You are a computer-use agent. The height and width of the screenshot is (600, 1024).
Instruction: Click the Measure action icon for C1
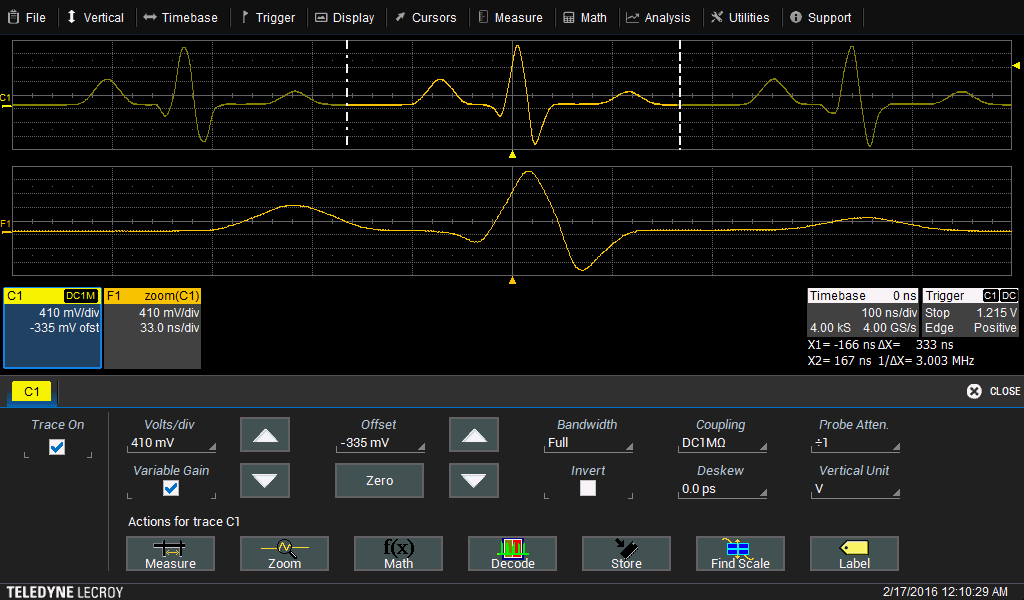pos(170,553)
